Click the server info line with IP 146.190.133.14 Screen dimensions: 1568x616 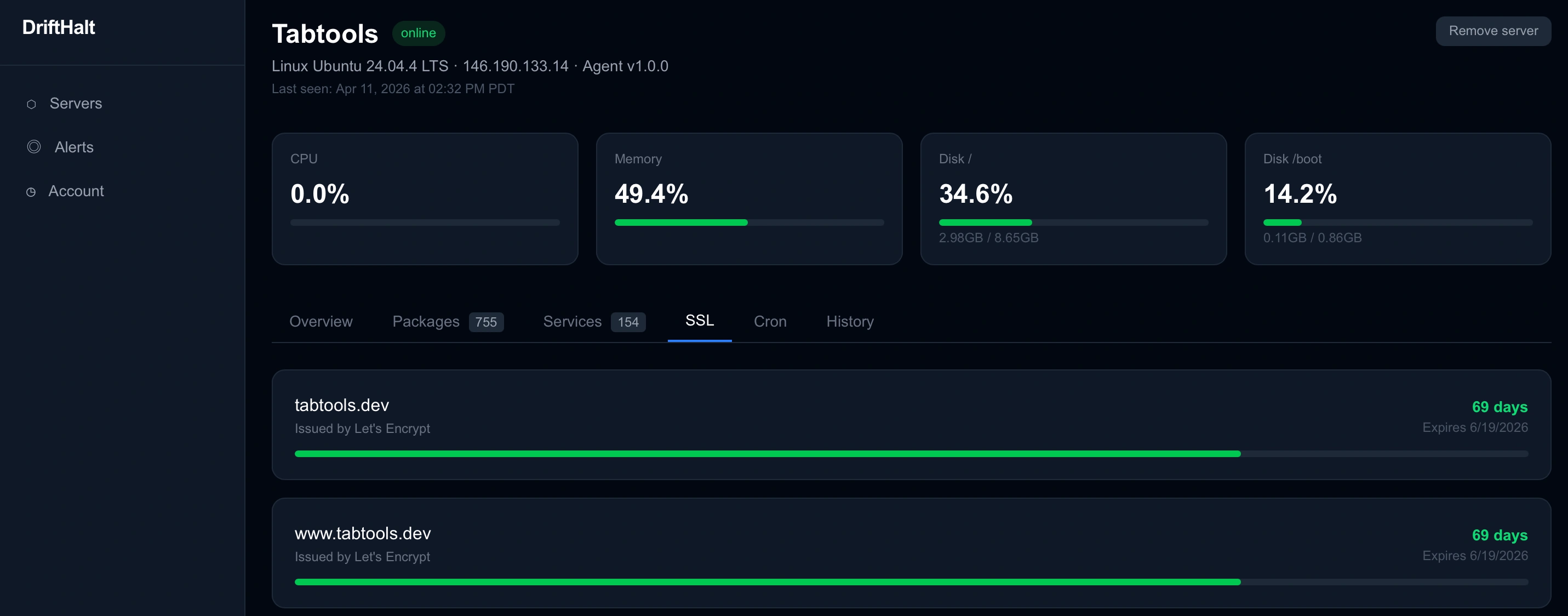470,66
